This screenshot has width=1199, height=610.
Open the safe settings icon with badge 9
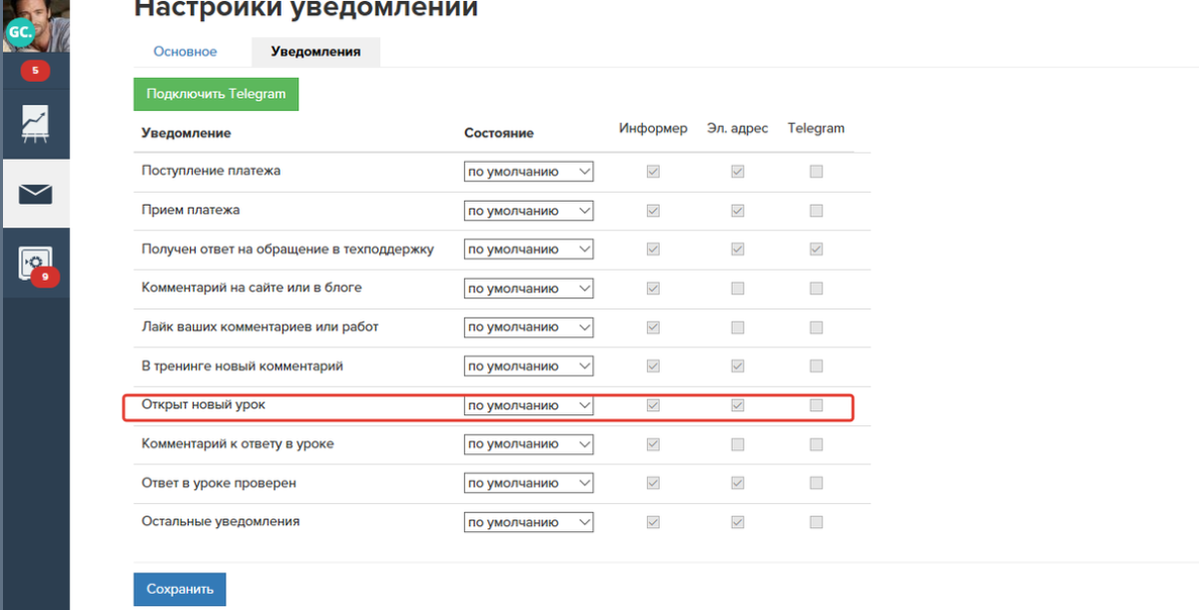click(x=35, y=264)
